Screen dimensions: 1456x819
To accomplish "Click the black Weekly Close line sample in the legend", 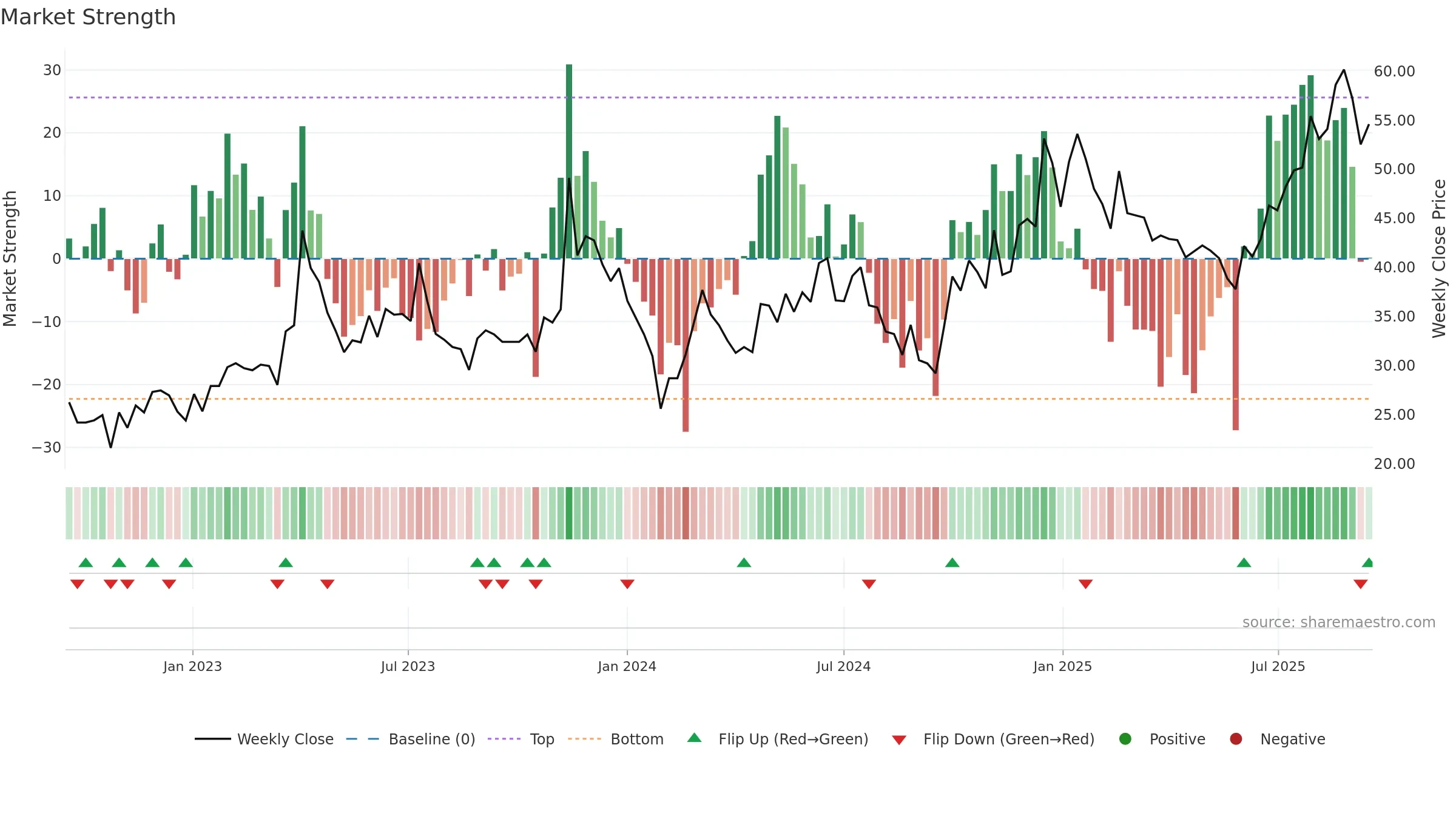I will pyautogui.click(x=213, y=739).
